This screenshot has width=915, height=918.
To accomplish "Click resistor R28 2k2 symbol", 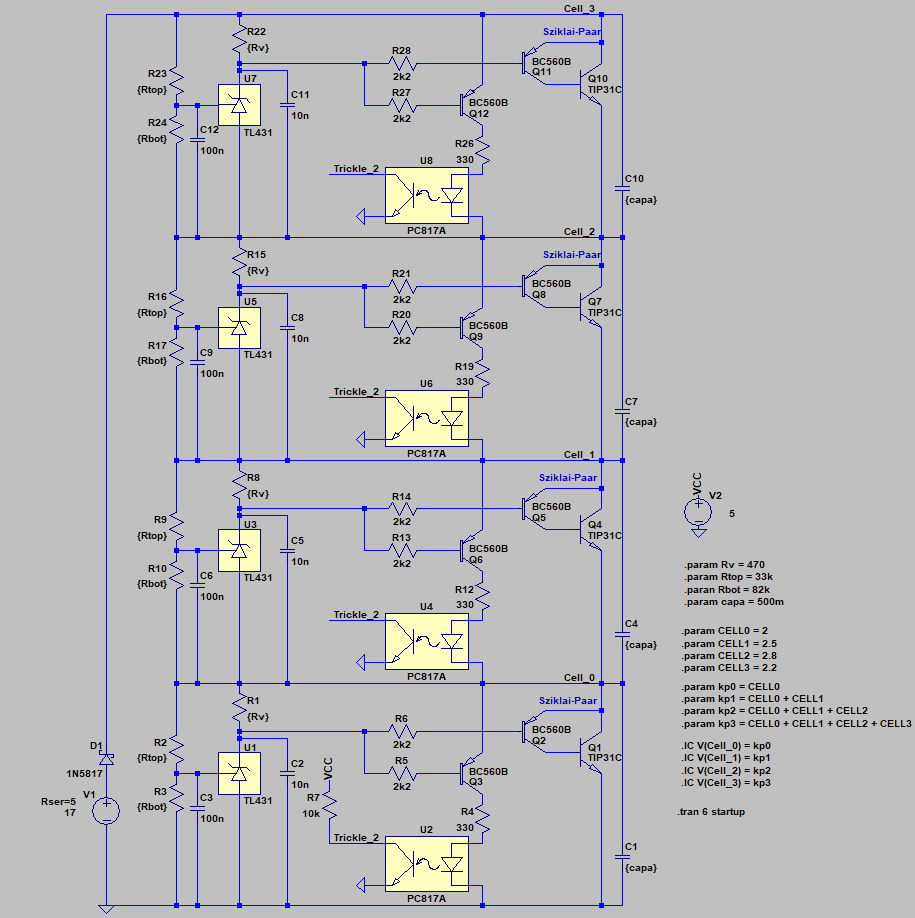I will (x=402, y=63).
